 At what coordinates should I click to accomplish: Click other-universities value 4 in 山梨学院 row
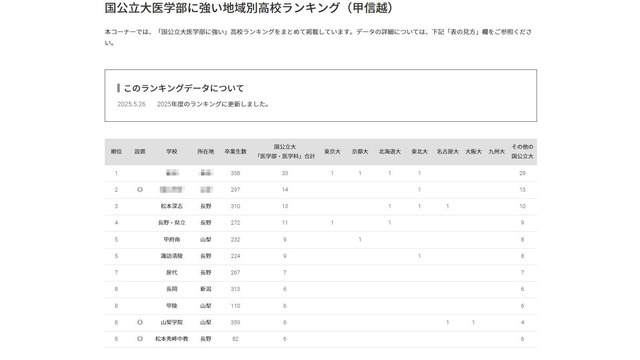pos(522,322)
